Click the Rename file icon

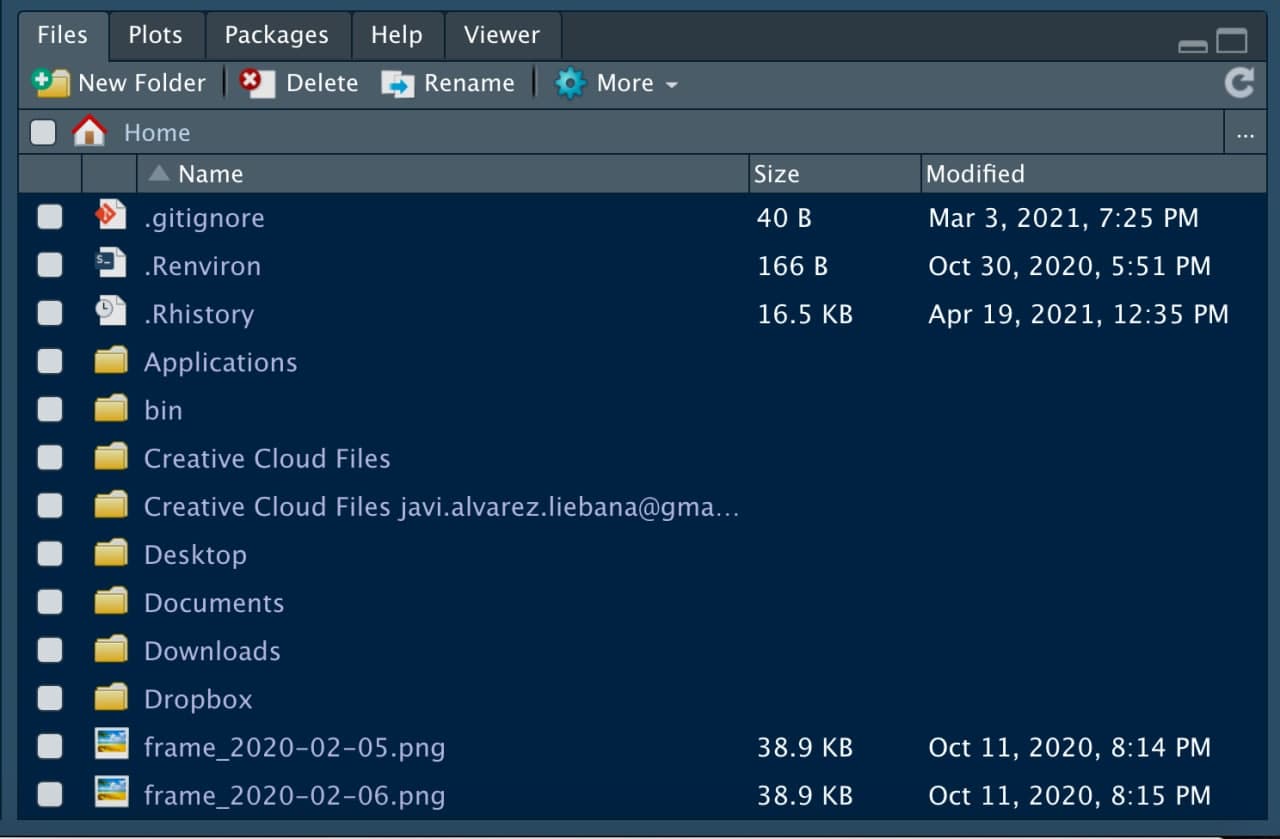click(x=397, y=83)
